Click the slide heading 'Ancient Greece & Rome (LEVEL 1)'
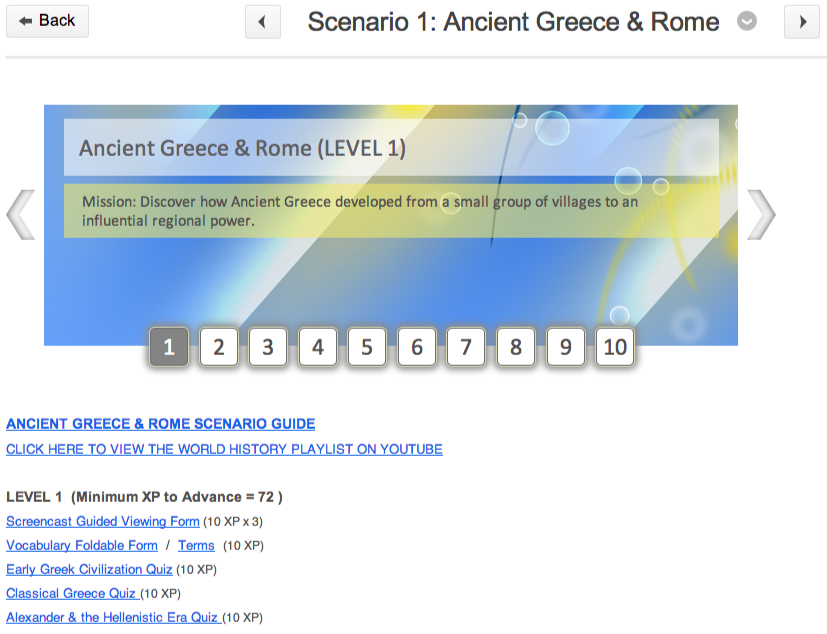The height and width of the screenshot is (634, 827). [x=242, y=148]
